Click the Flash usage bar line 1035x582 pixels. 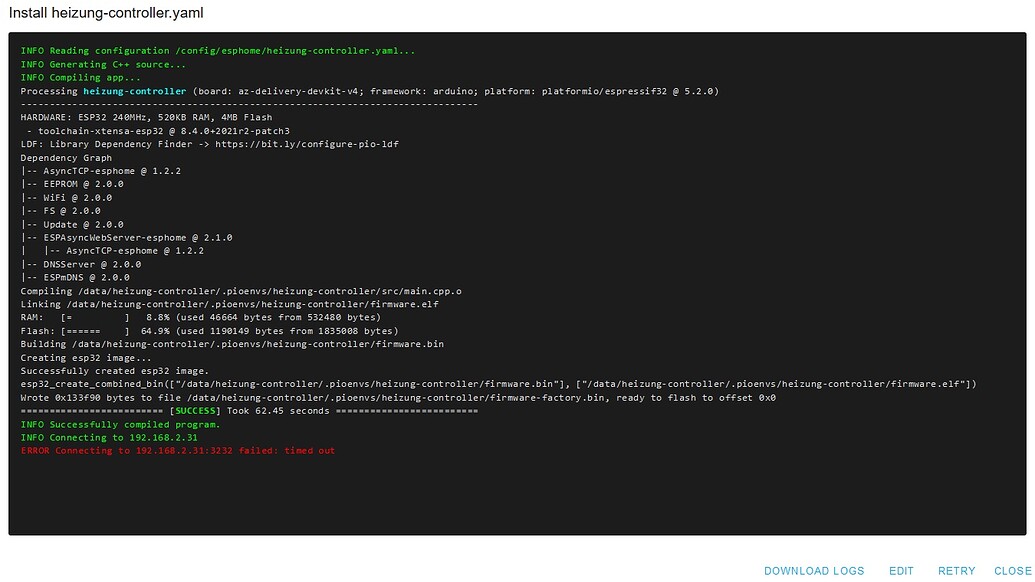coord(209,331)
